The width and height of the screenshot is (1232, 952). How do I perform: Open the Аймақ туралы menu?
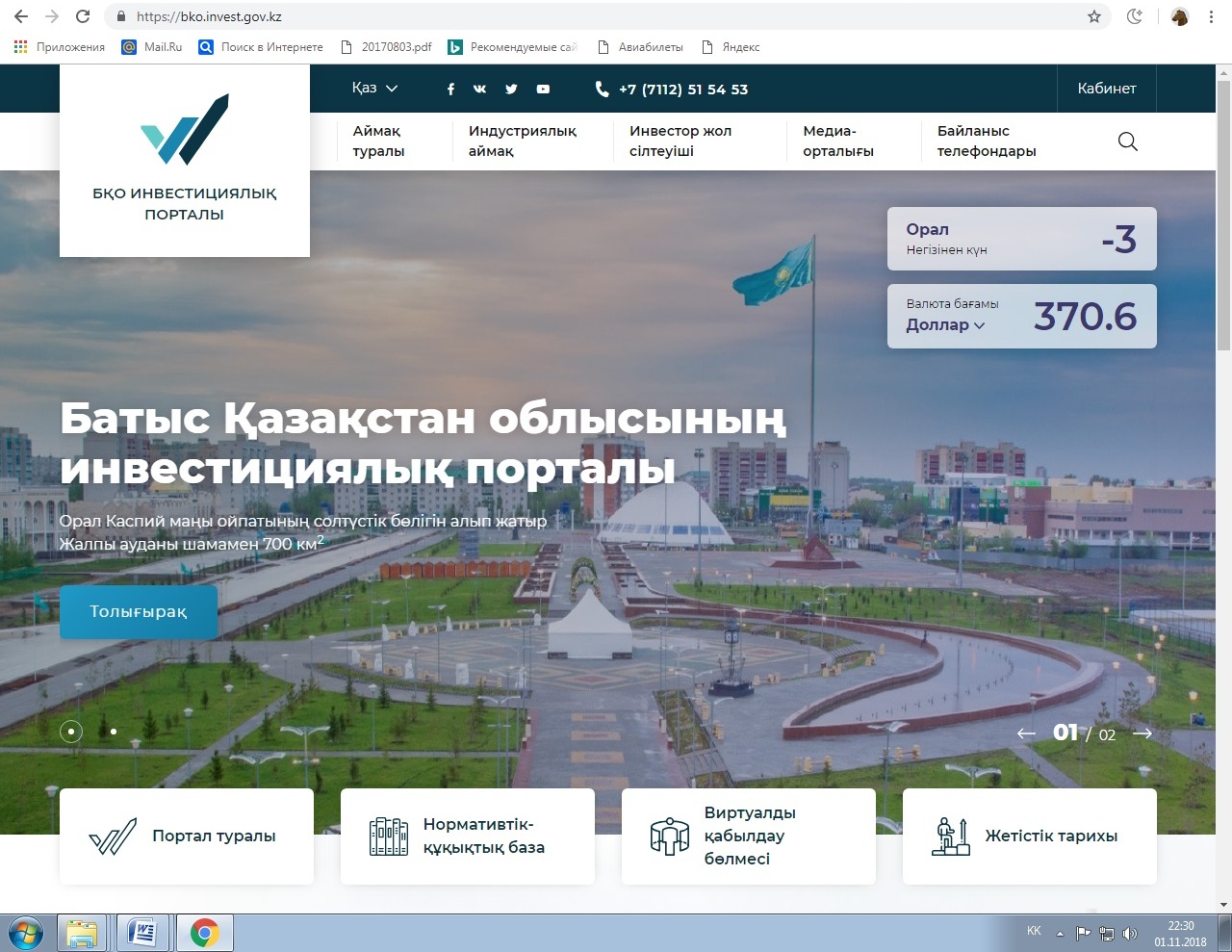coord(378,142)
